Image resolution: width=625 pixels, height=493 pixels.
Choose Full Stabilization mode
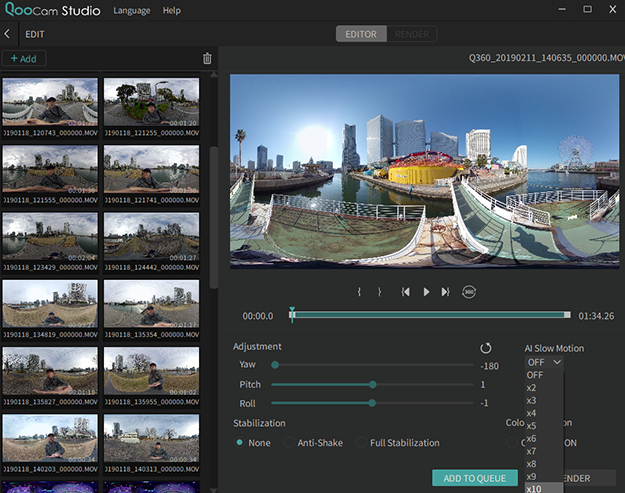(362, 443)
